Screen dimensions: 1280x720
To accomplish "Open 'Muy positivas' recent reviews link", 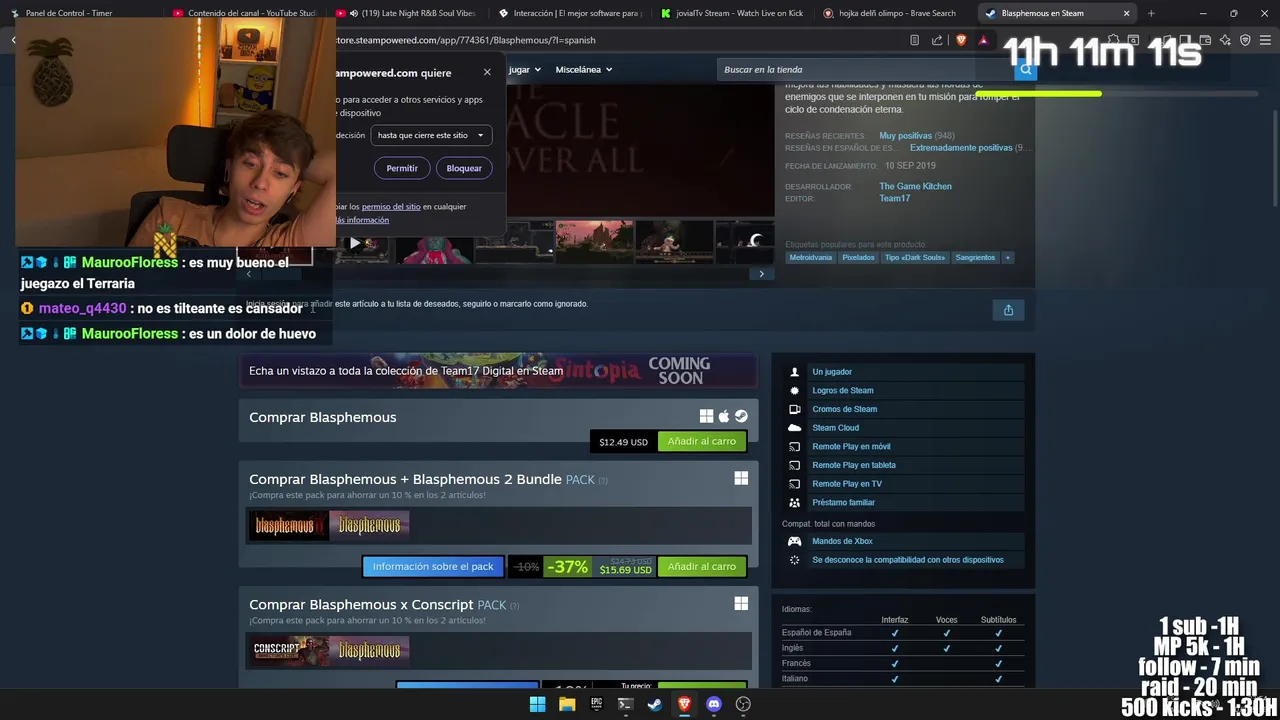I will [x=905, y=136].
